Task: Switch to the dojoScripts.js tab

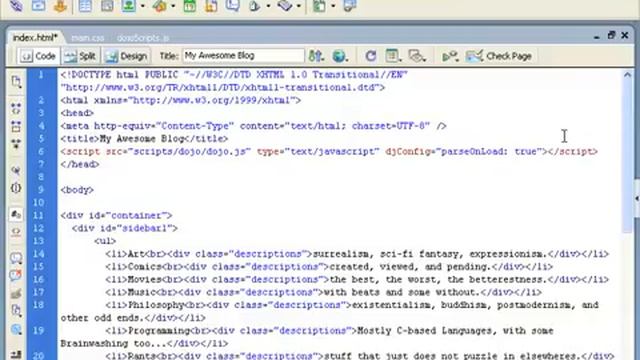Action: [143, 38]
